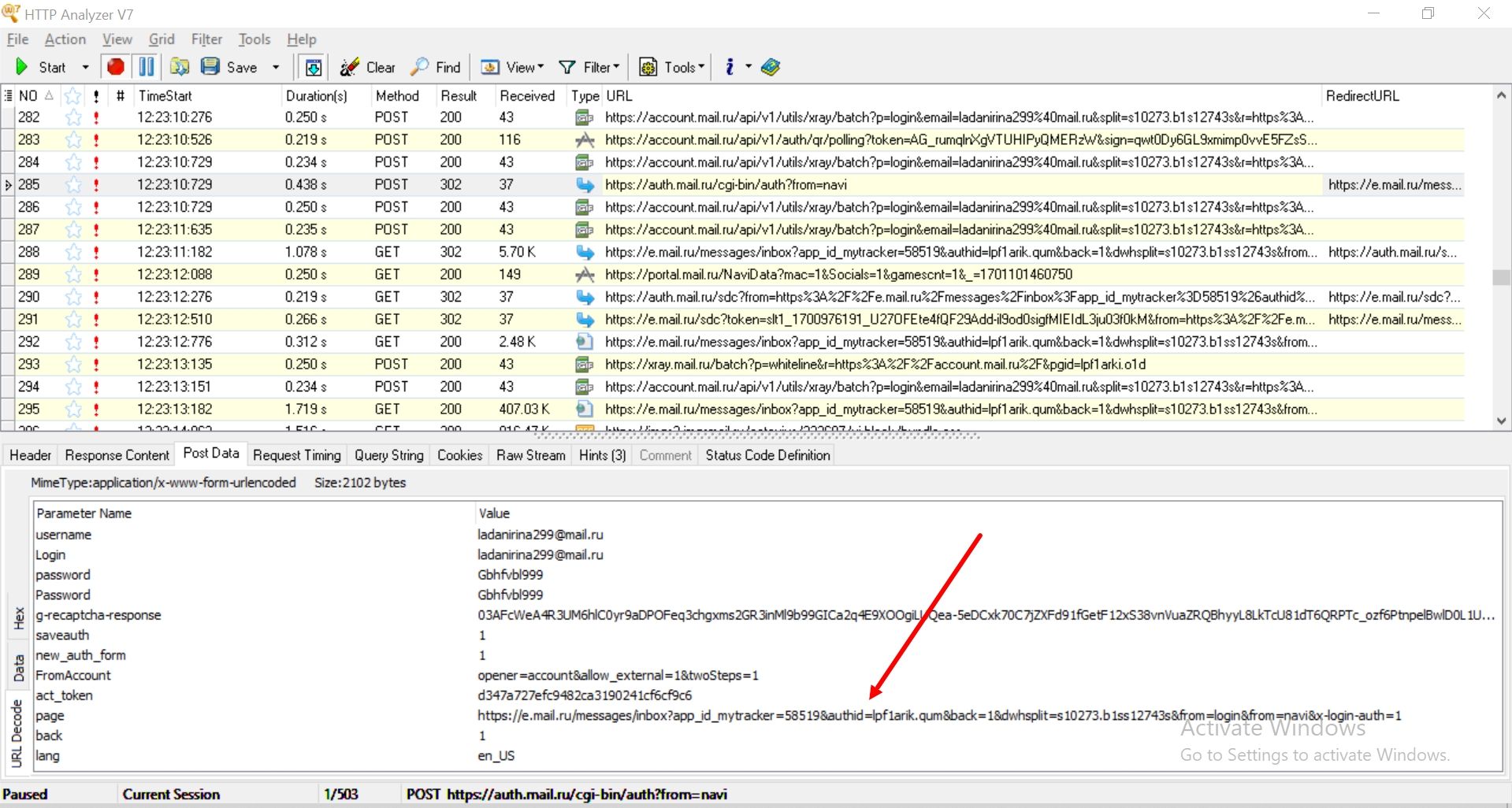The height and width of the screenshot is (808, 1512).
Task: Toggle the star on request 292
Action: (73, 342)
